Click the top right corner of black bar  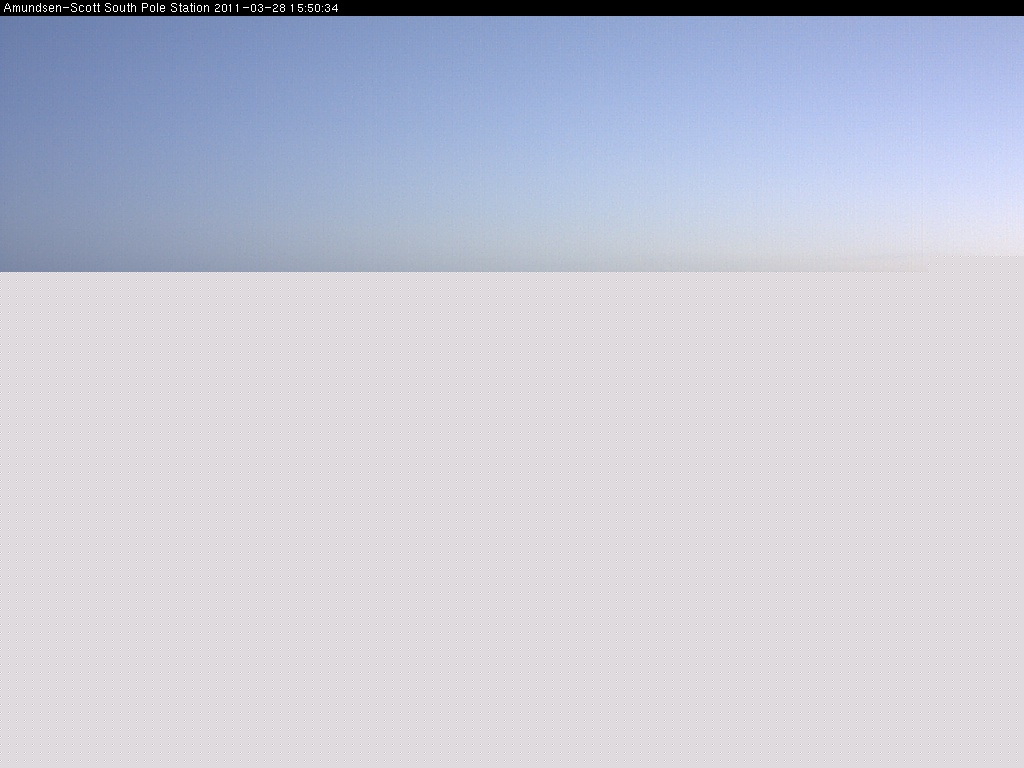coord(1017,5)
